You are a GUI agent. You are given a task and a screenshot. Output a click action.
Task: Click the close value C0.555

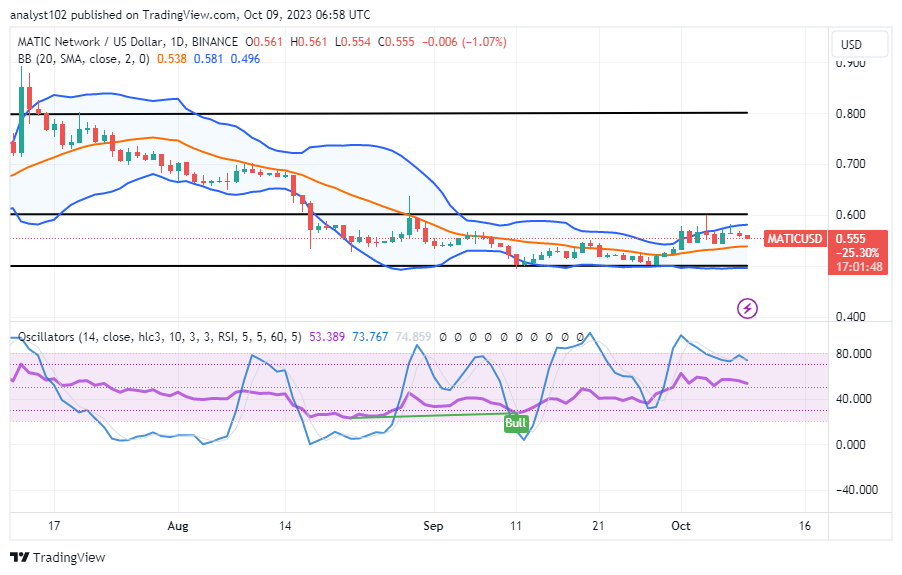(x=396, y=41)
